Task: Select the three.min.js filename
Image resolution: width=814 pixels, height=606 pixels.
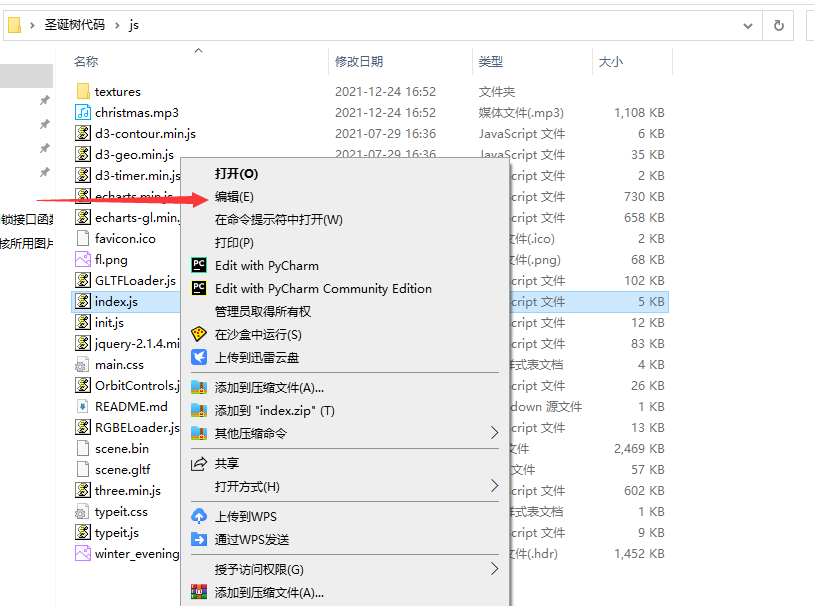Action: (128, 491)
